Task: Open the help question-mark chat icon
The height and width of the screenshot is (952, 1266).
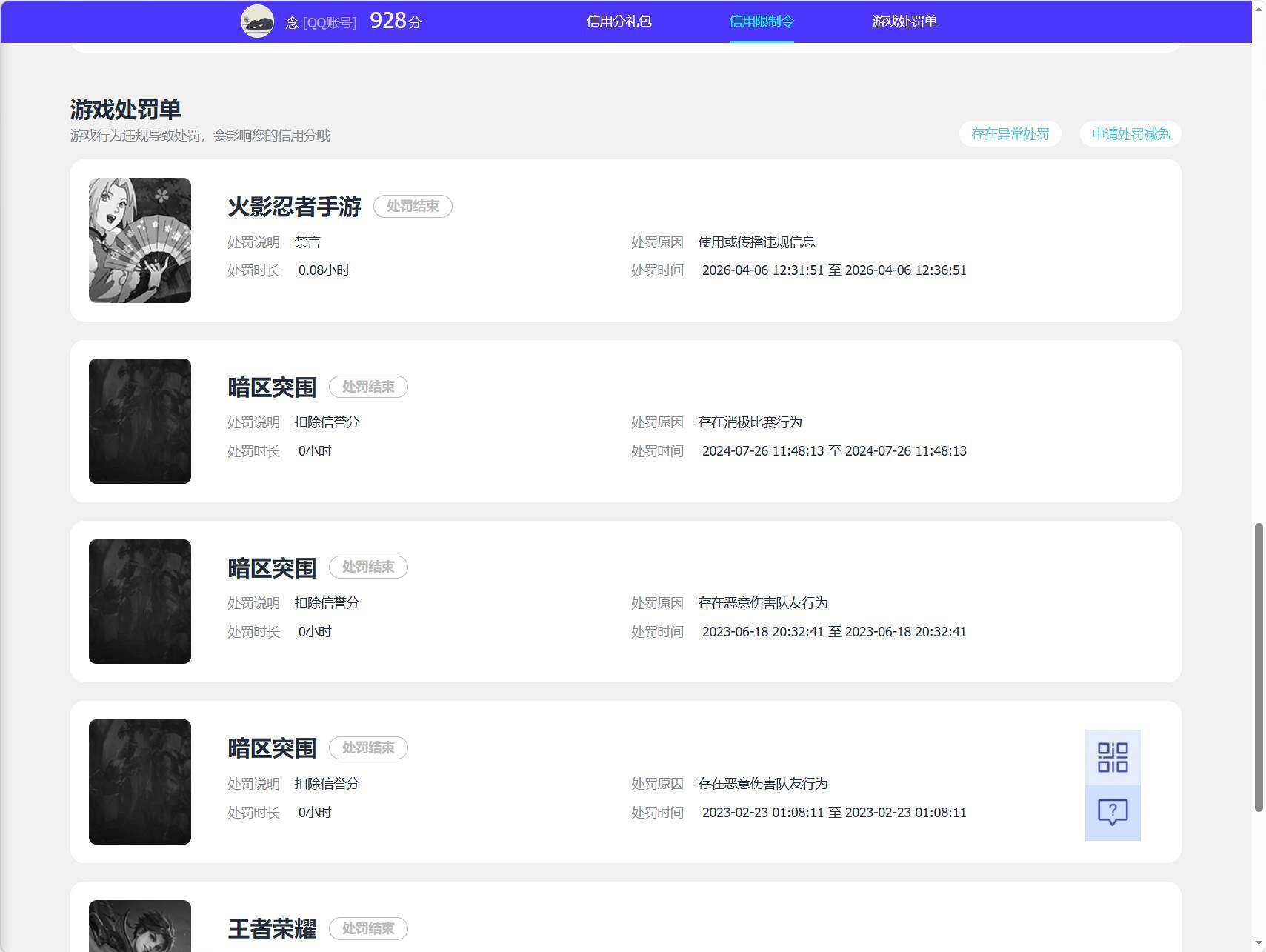Action: pyautogui.click(x=1113, y=813)
